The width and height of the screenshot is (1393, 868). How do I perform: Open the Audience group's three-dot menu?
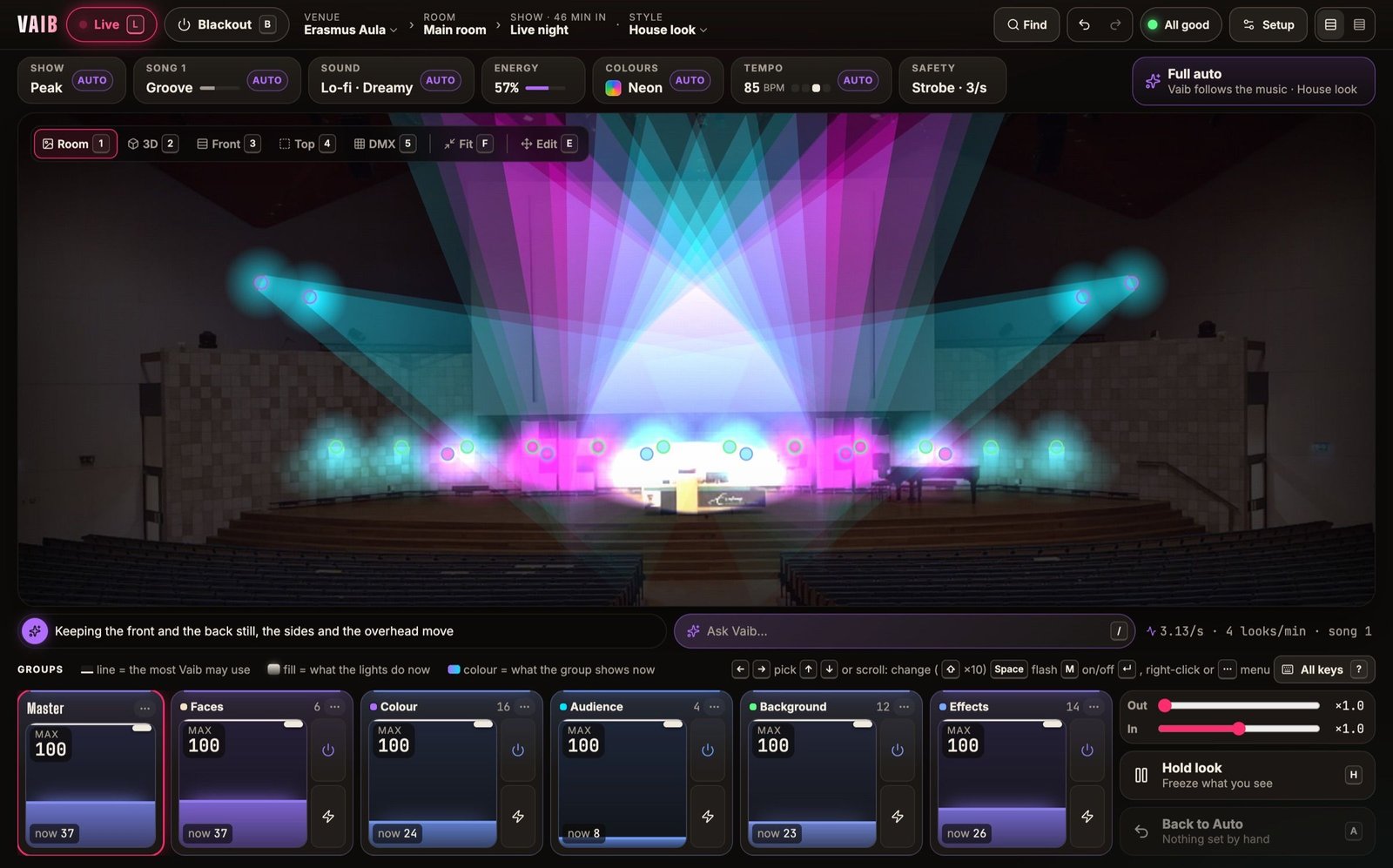pyautogui.click(x=714, y=706)
